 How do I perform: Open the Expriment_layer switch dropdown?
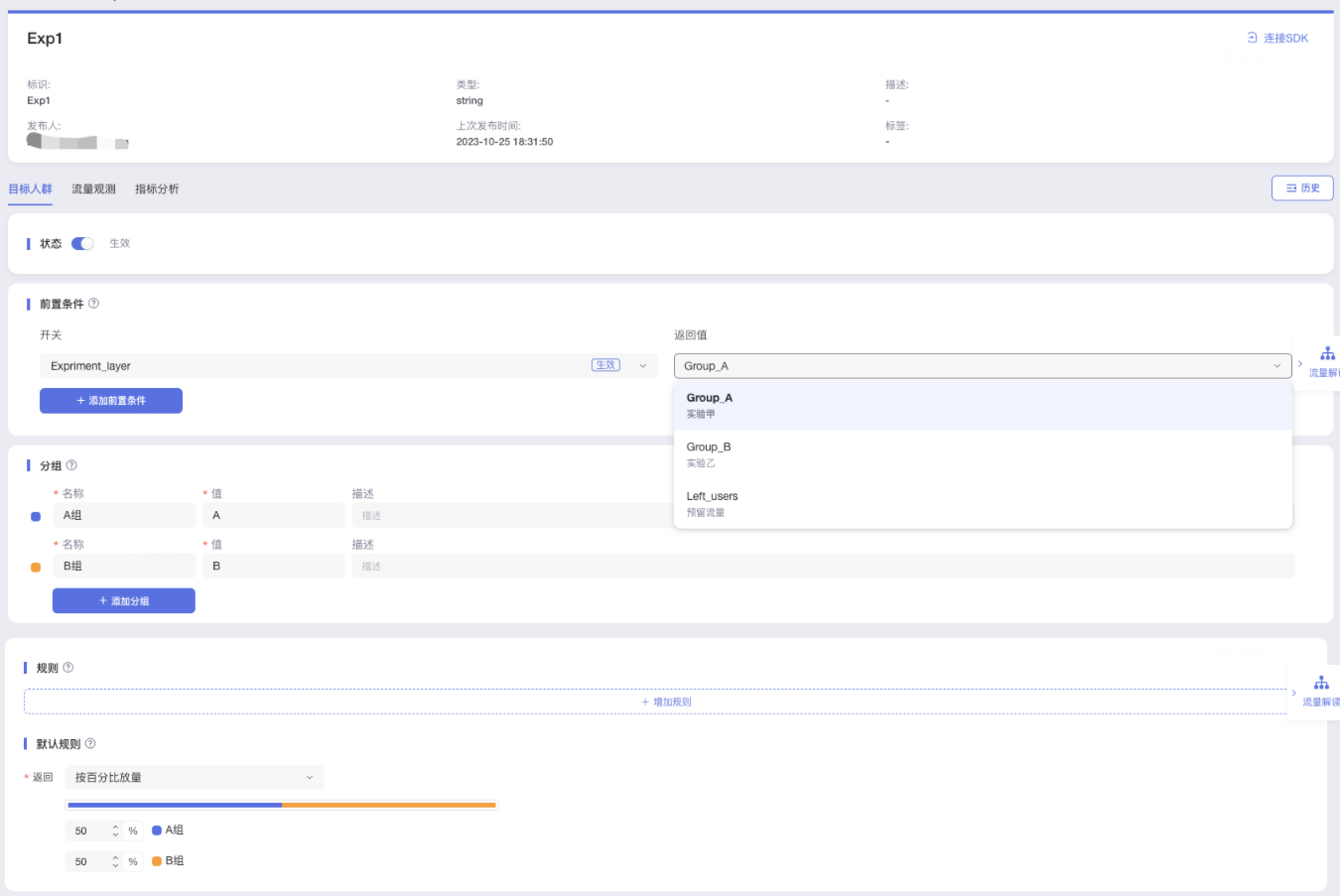(348, 366)
